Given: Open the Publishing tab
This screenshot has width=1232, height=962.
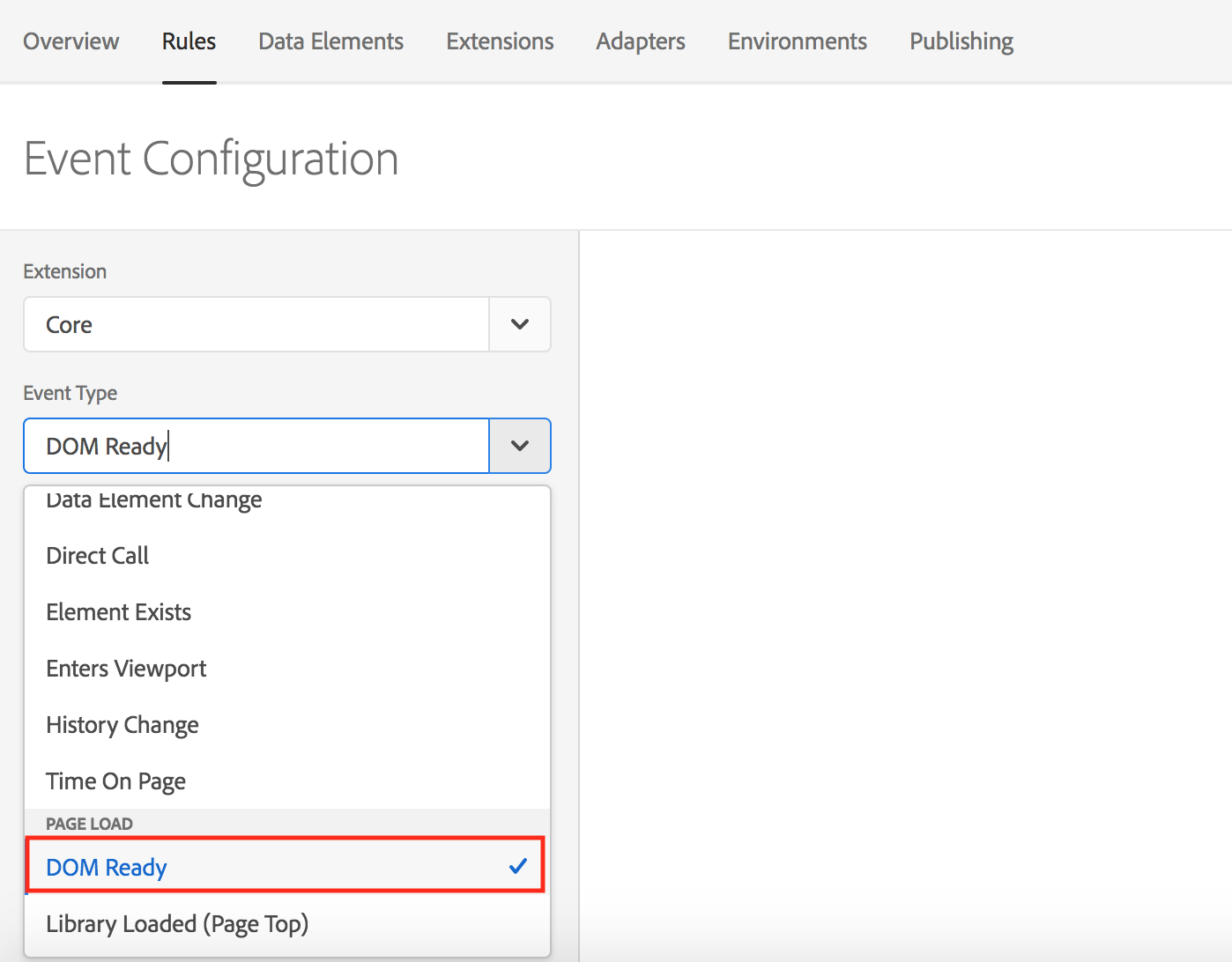Looking at the screenshot, I should pyautogui.click(x=961, y=41).
